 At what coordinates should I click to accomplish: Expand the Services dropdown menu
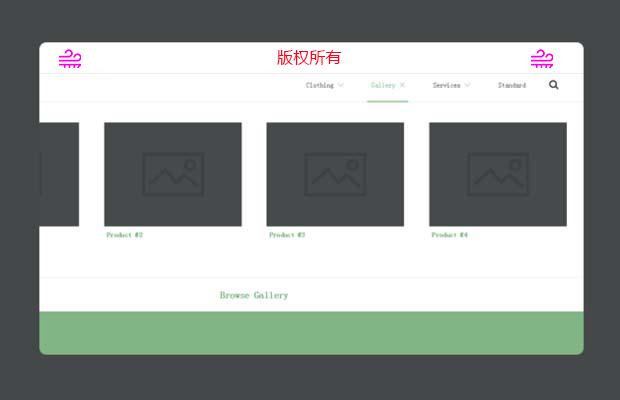451,86
